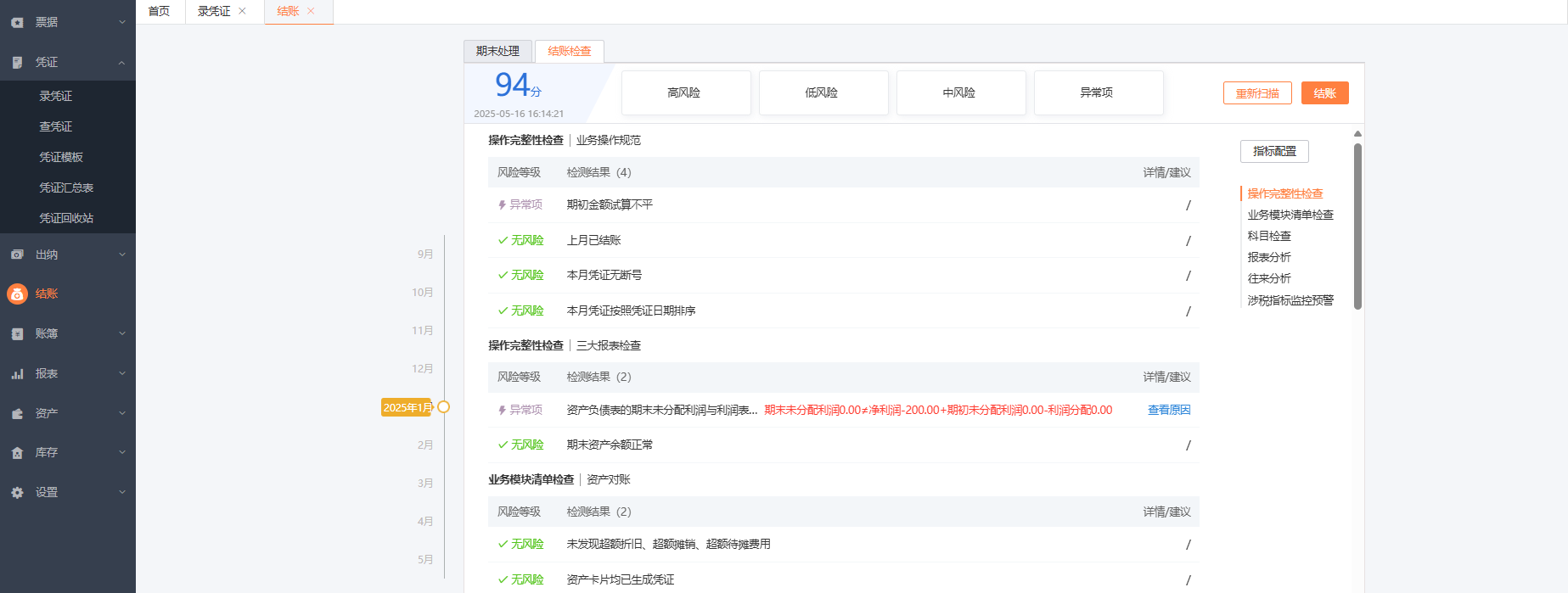Click the 票据 sidebar icon

point(17,22)
